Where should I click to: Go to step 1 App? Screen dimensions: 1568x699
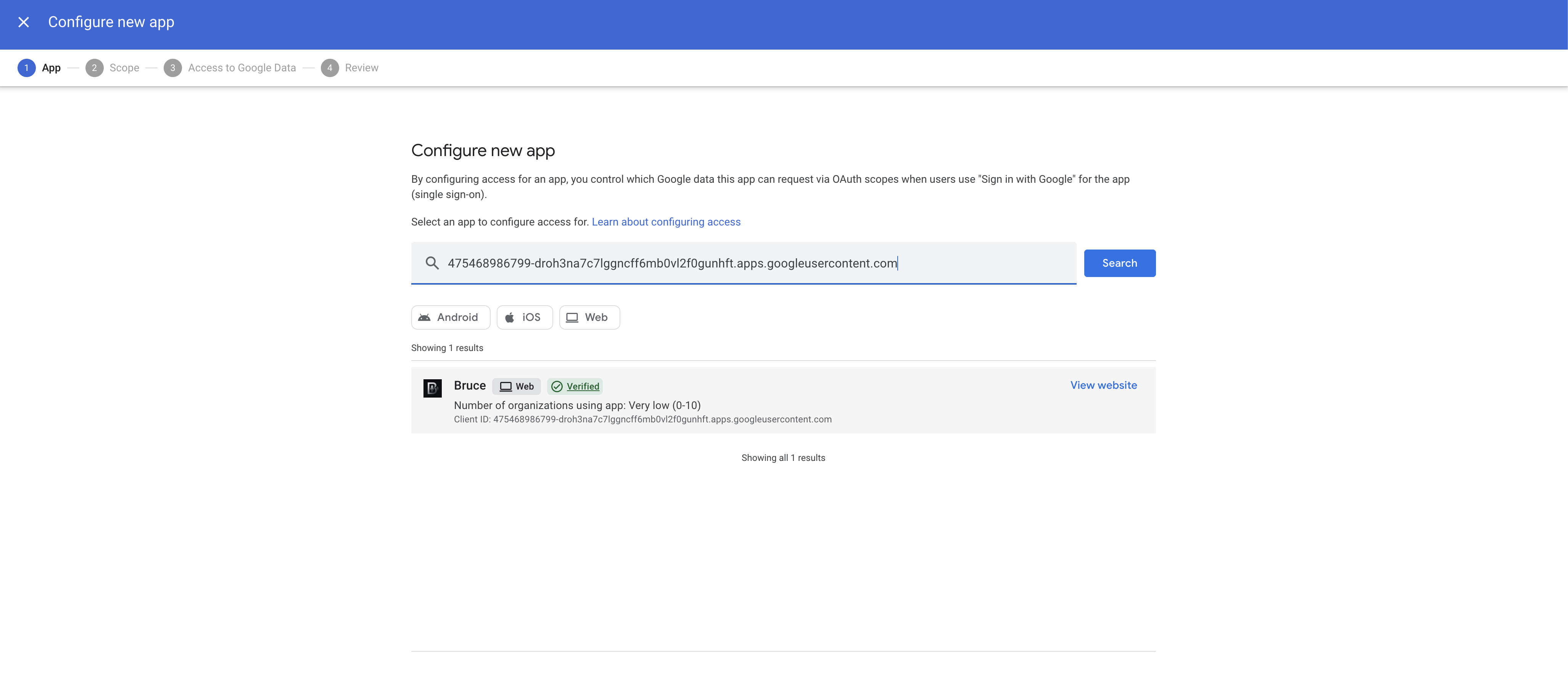coord(39,68)
